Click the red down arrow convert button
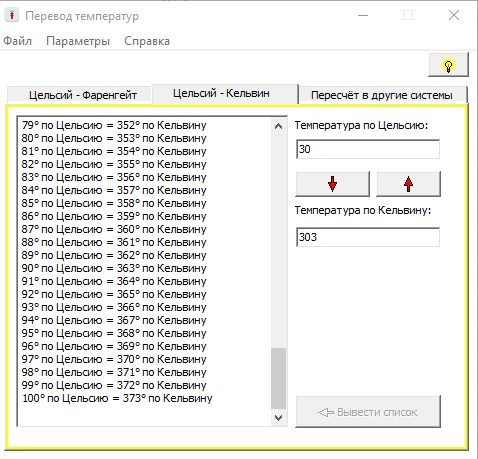Image resolution: width=478 pixels, height=459 pixels. tap(332, 184)
